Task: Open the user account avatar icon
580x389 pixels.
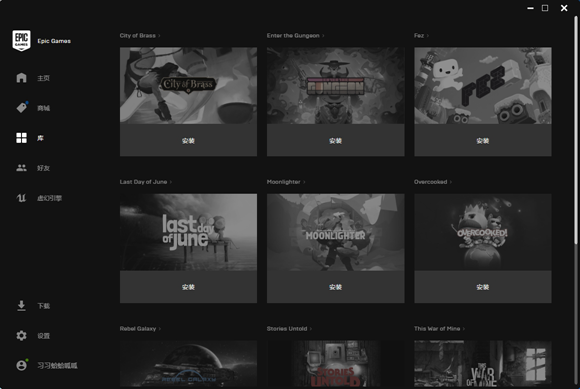Action: click(x=22, y=365)
